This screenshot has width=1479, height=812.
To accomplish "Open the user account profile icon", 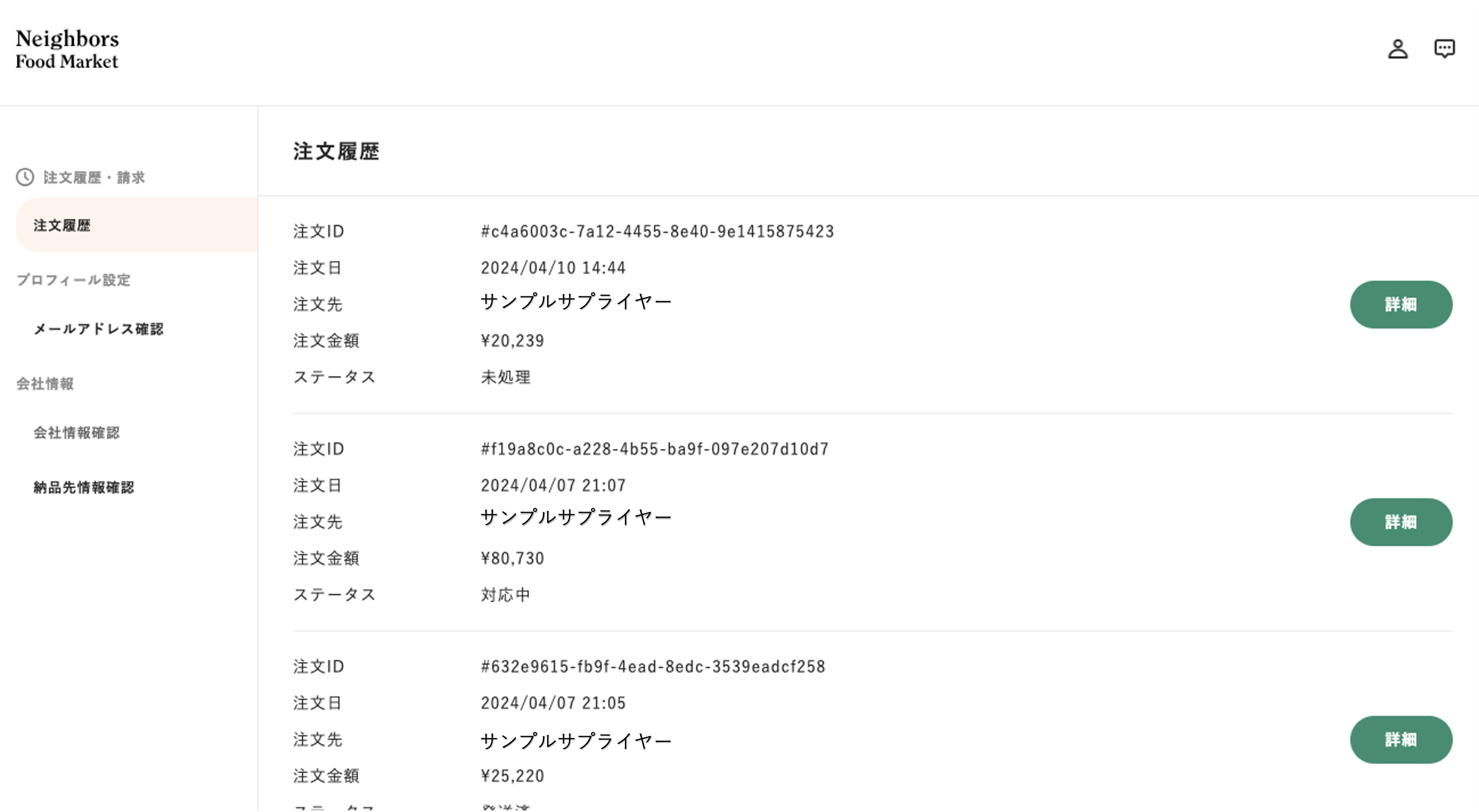I will (x=1397, y=49).
